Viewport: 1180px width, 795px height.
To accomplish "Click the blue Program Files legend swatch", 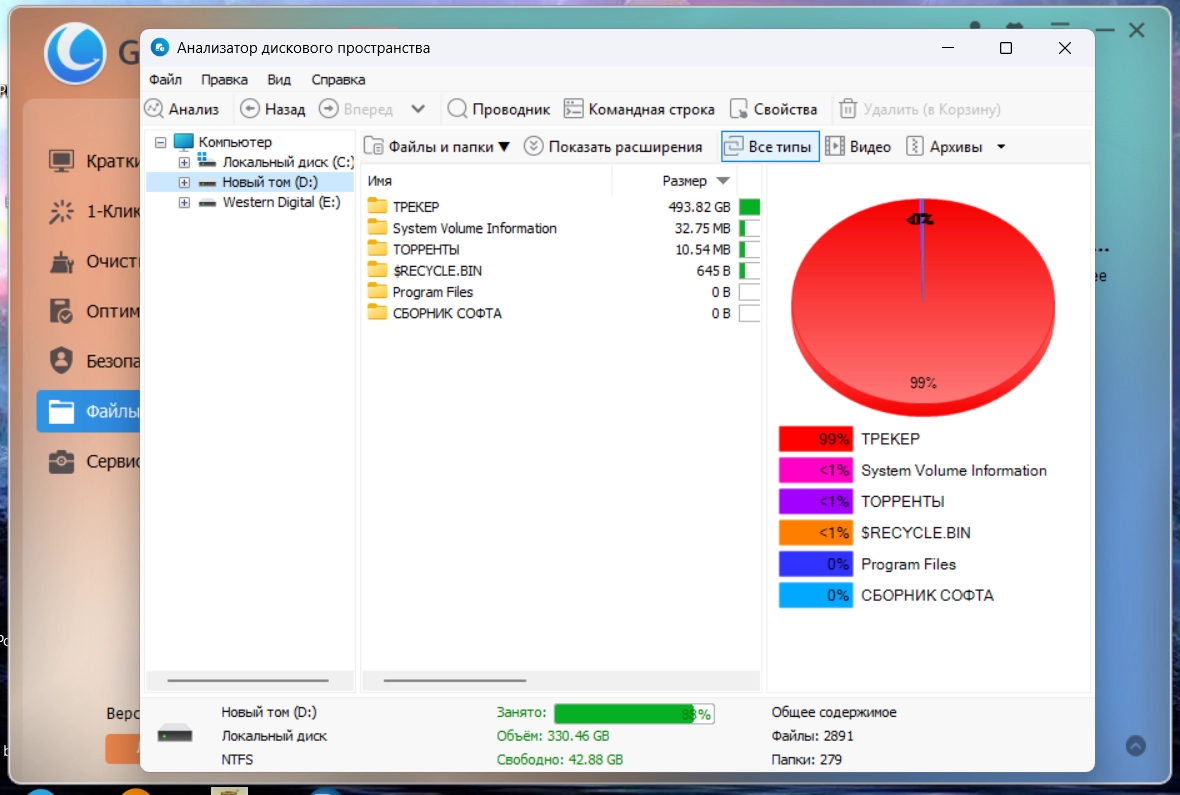I will [816, 564].
